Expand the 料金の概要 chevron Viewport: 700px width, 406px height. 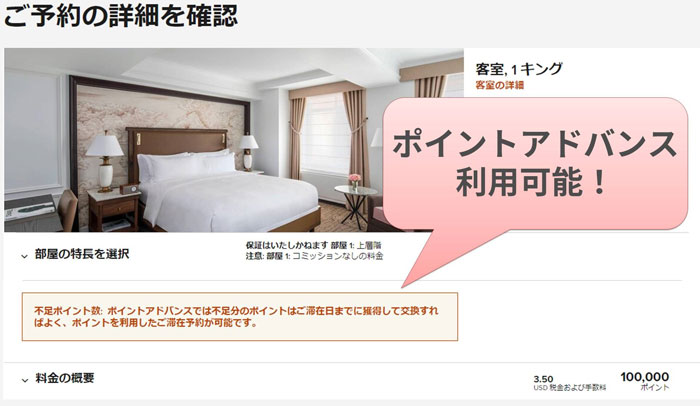(25, 380)
